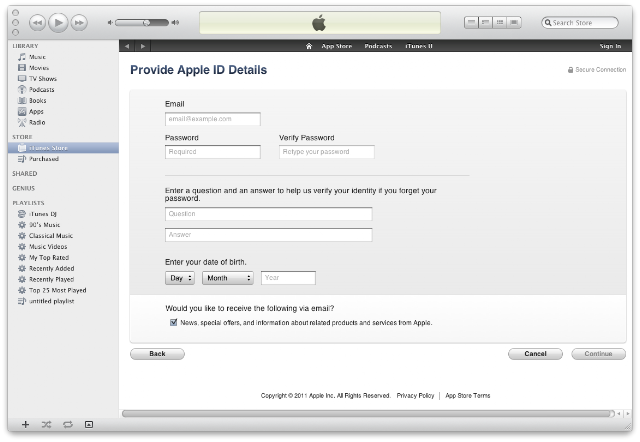640x442 pixels.
Task: Open the iTunes U tab
Action: coord(419,46)
